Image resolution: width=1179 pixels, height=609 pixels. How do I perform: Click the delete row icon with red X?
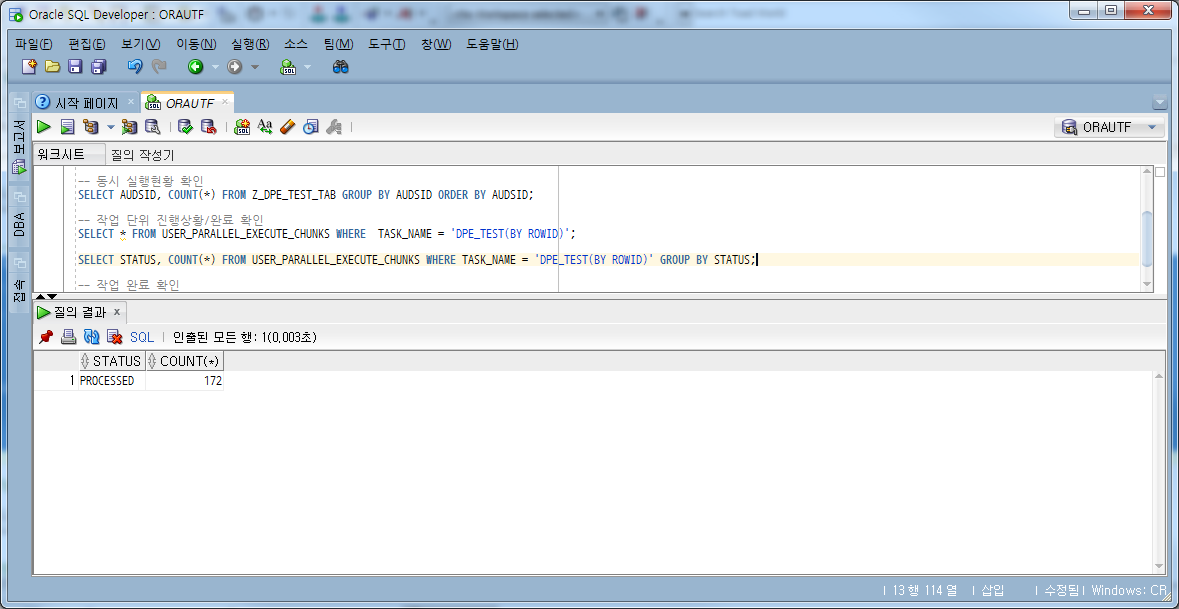pos(114,337)
